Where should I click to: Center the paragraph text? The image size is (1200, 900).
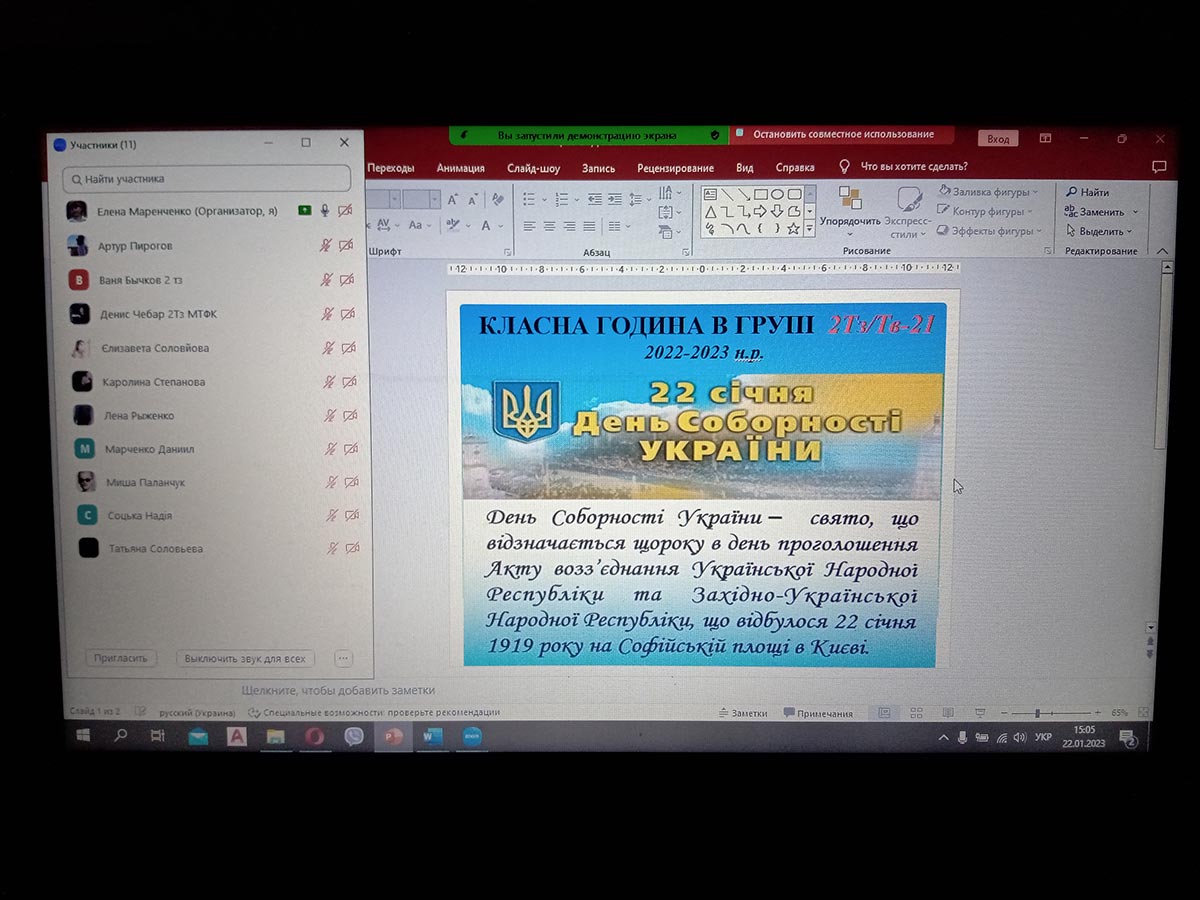pos(549,226)
